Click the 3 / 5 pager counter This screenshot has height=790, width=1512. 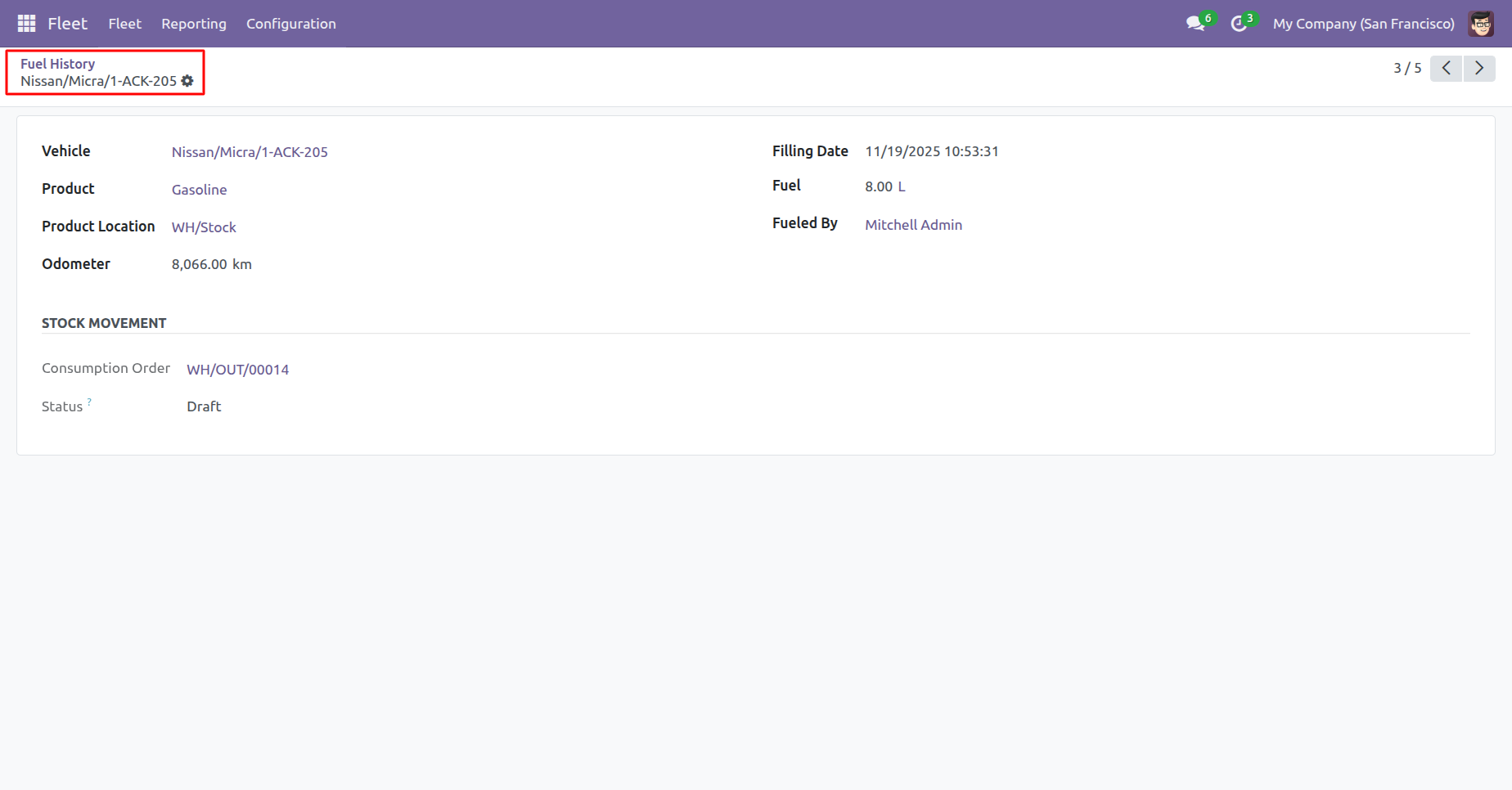[1407, 68]
